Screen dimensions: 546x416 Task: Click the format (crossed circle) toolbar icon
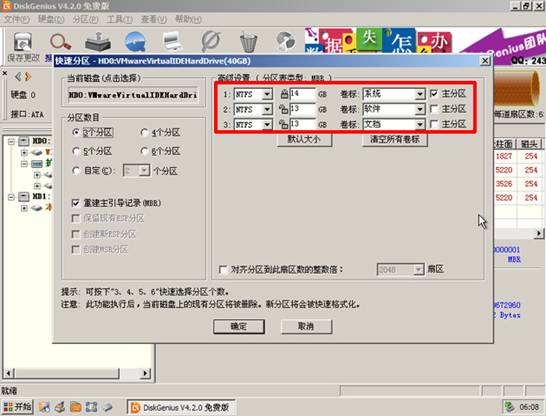(210, 42)
